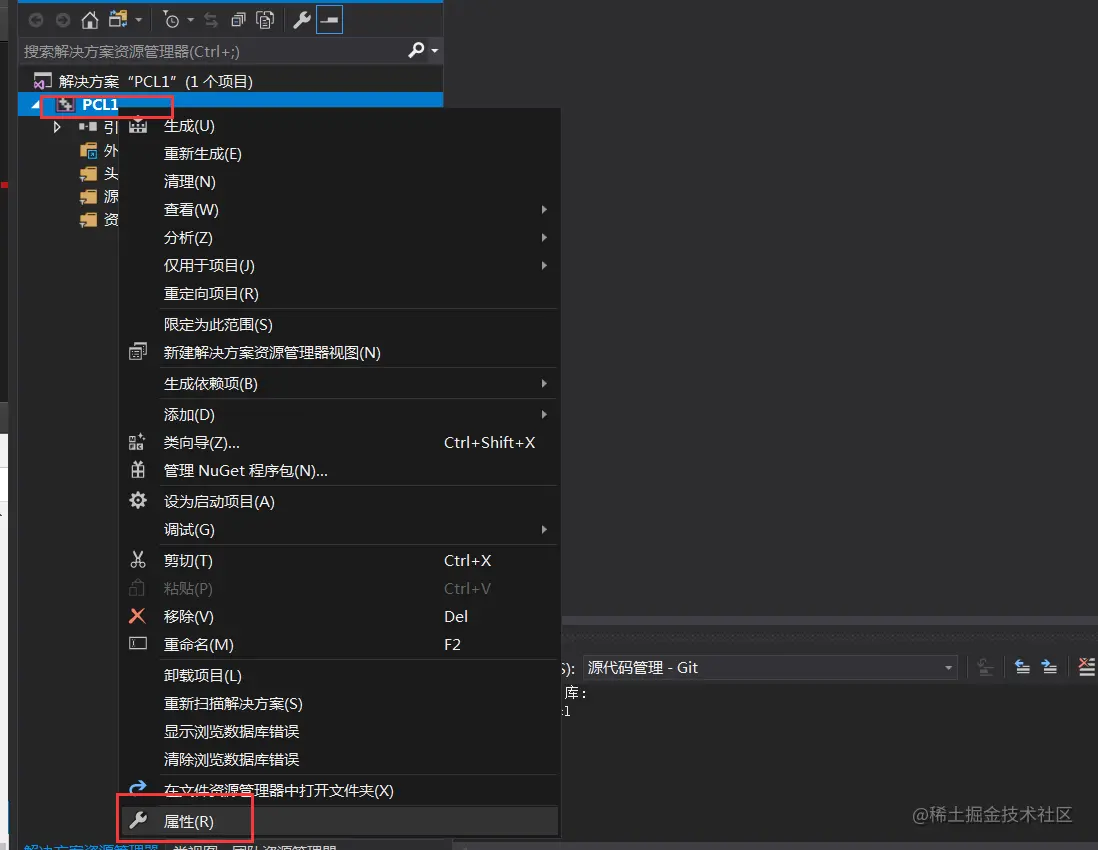Open the switch views dropdown arrow
Image resolution: width=1098 pixels, height=850 pixels.
tap(139, 20)
